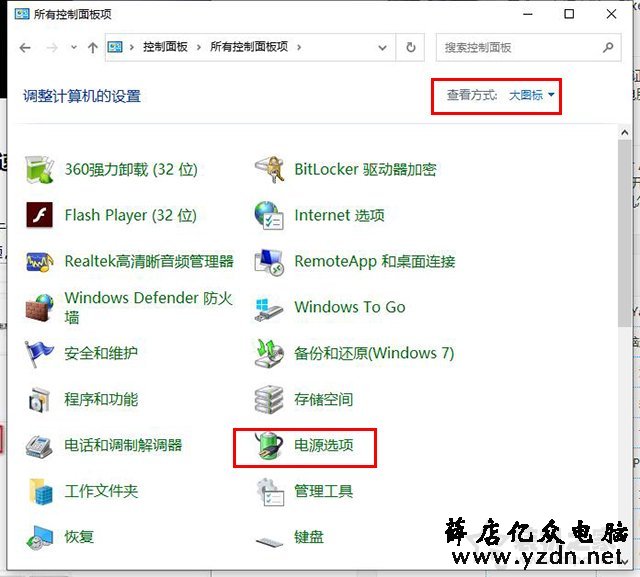Click the 程序和功能 icon
The height and width of the screenshot is (577, 640).
coord(39,399)
